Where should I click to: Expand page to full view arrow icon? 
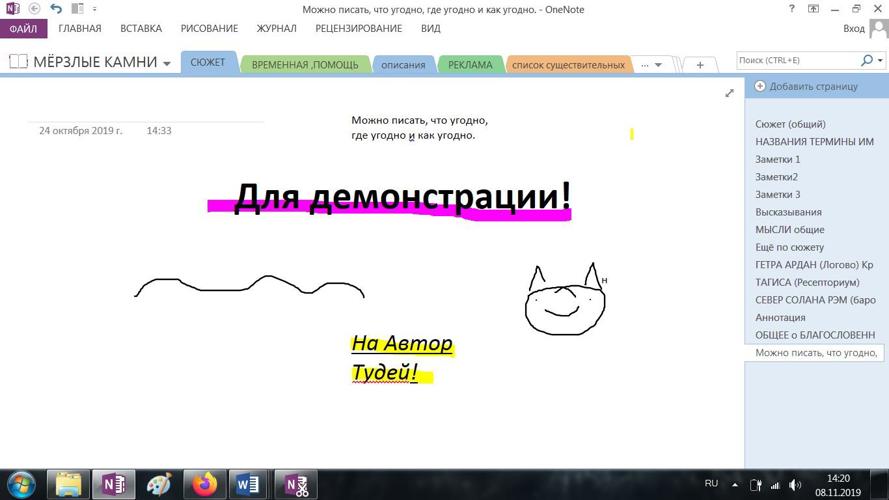coord(729,93)
